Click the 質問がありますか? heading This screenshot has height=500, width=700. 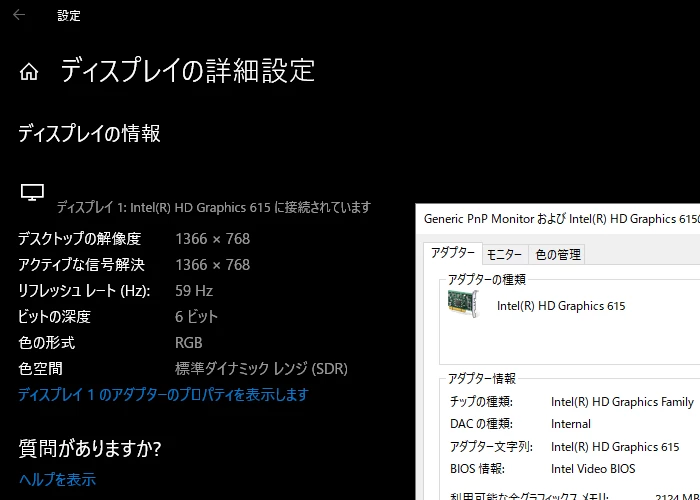90,449
